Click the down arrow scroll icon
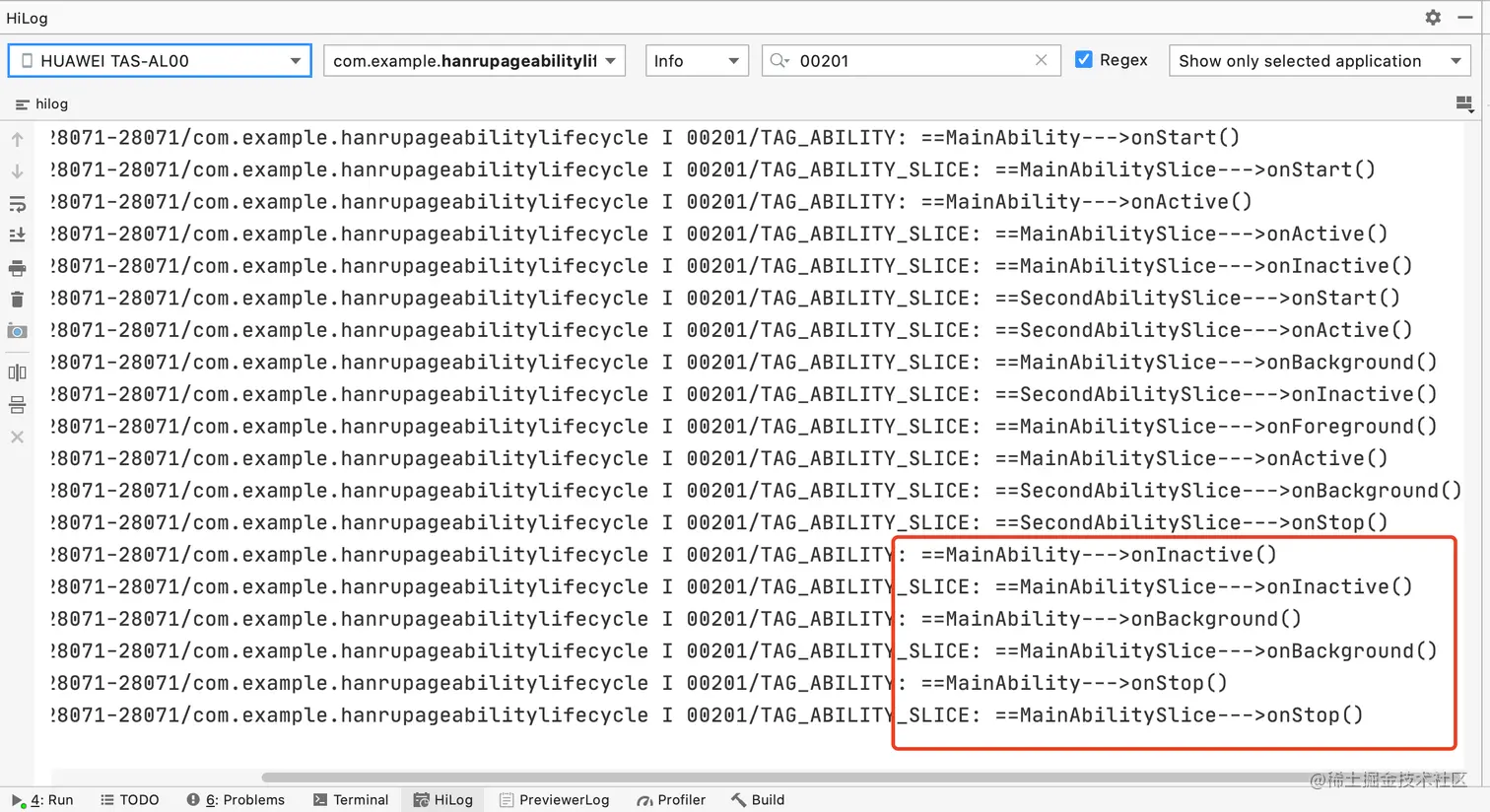 (18, 171)
